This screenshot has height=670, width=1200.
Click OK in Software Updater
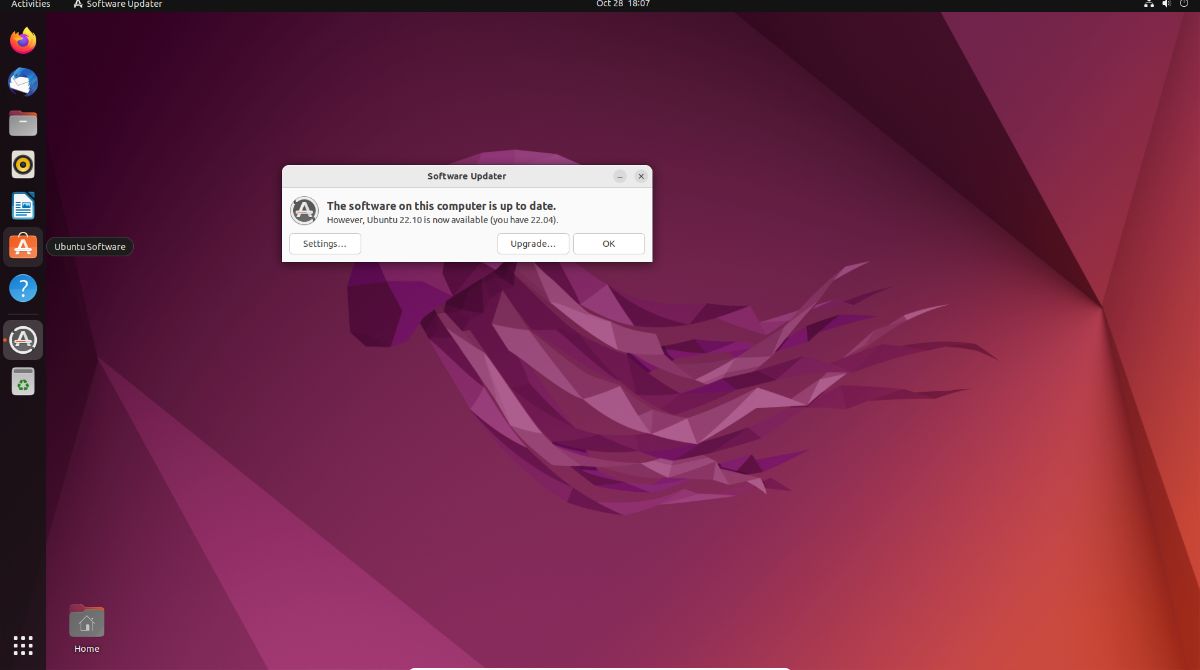click(x=609, y=244)
